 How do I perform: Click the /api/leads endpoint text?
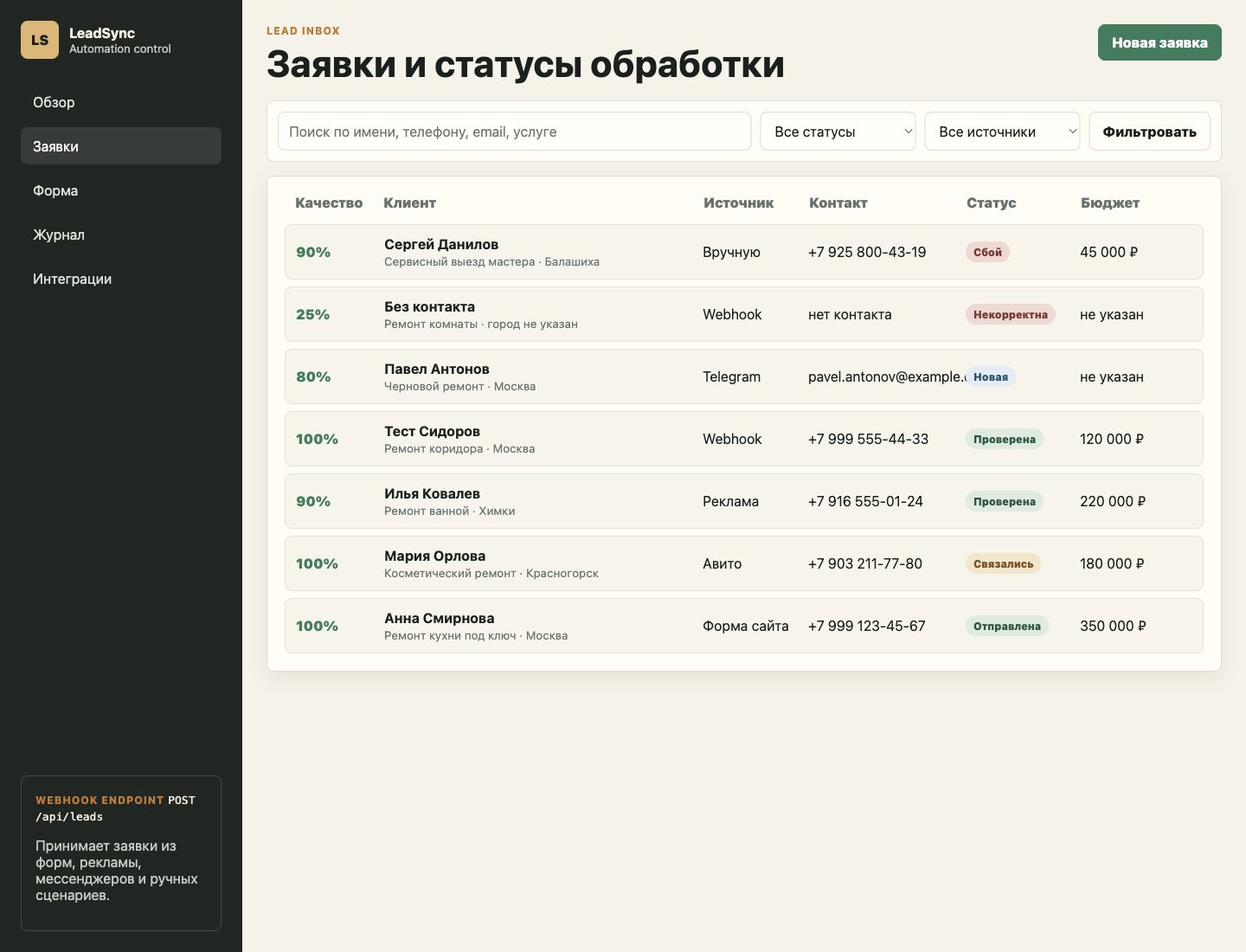click(x=69, y=817)
